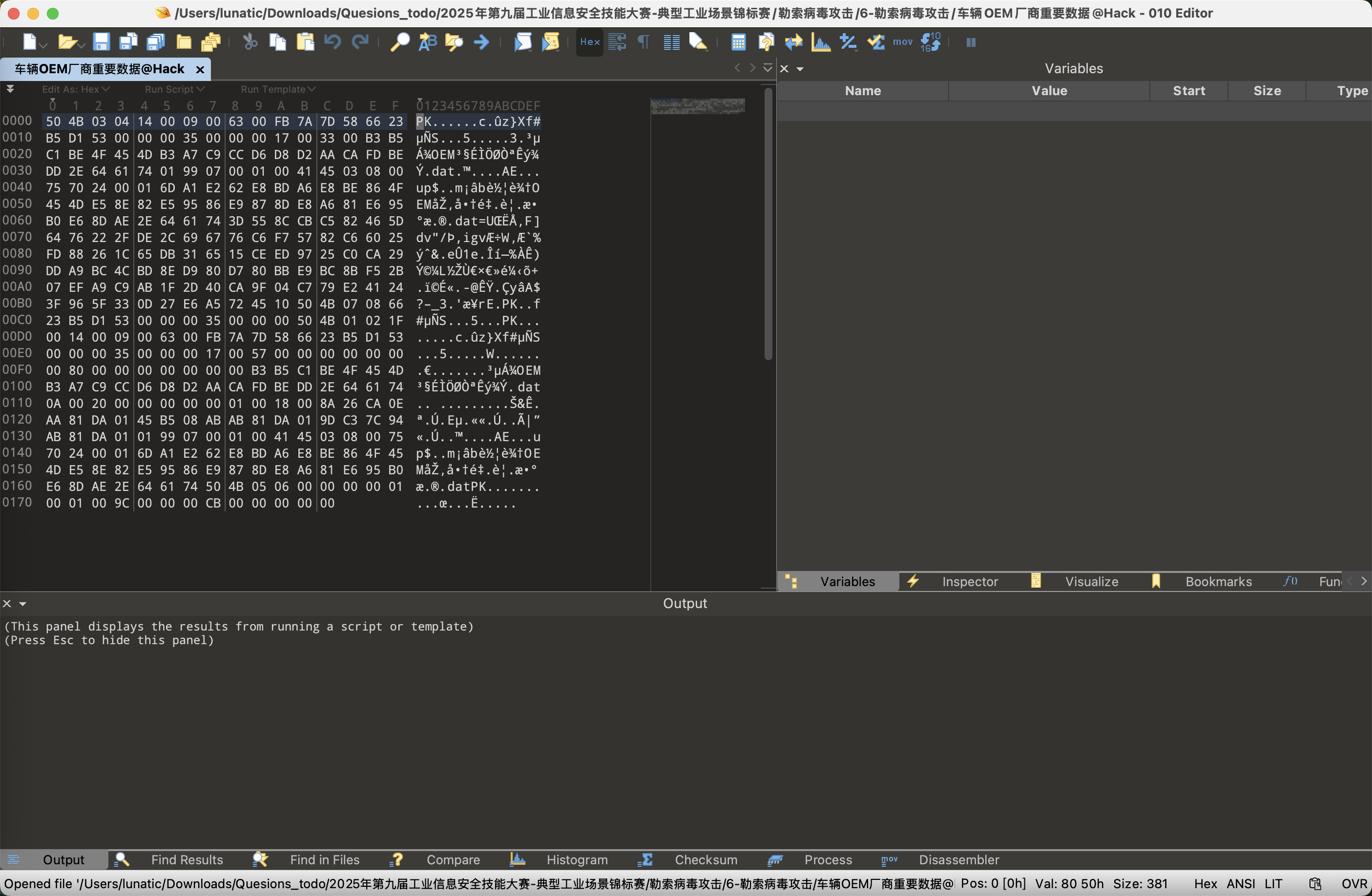Click the Close All files icon

pyautogui.click(x=211, y=41)
